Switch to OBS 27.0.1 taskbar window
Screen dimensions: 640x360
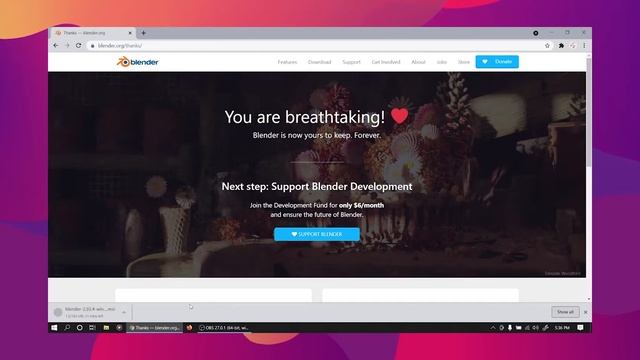(x=224, y=327)
